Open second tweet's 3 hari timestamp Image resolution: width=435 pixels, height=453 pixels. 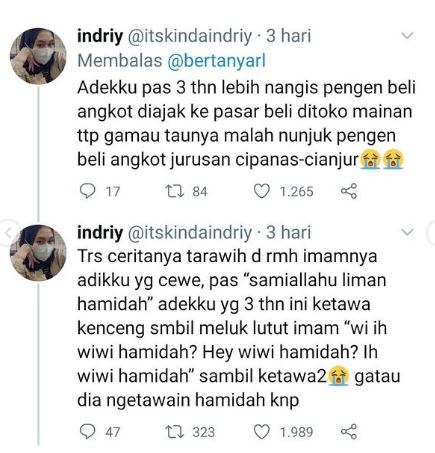pos(288,232)
